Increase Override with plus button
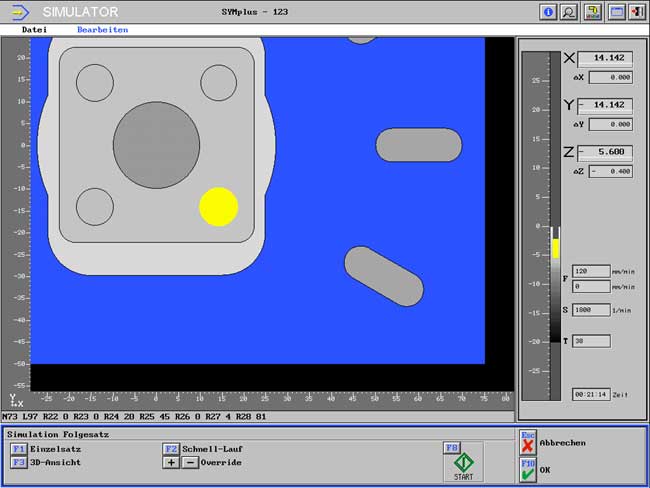650x488 pixels. tap(171, 462)
